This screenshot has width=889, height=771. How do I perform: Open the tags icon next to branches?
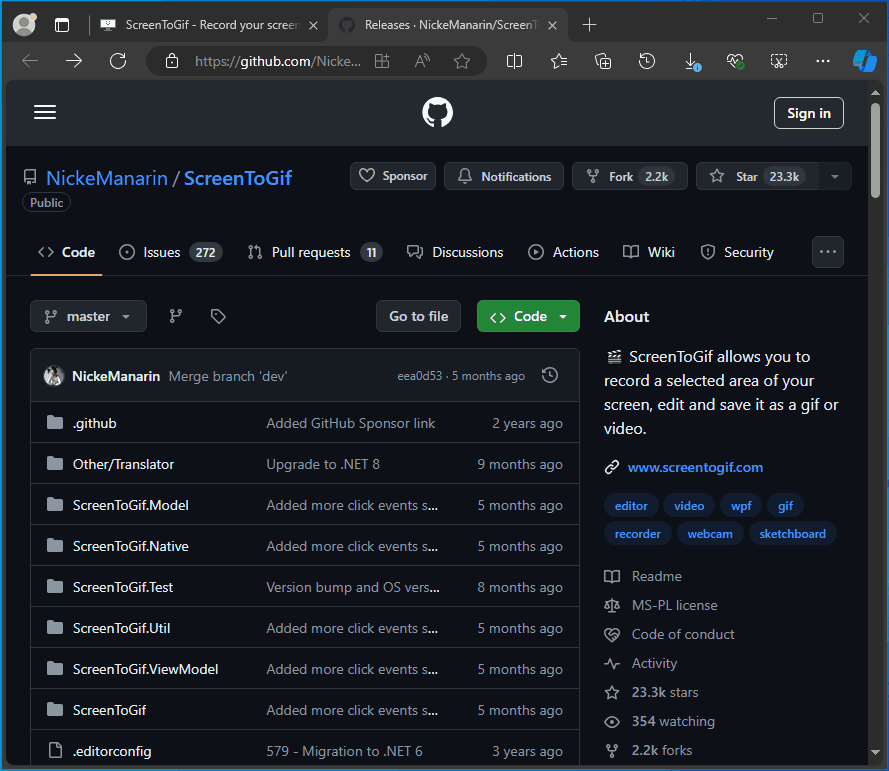218,316
